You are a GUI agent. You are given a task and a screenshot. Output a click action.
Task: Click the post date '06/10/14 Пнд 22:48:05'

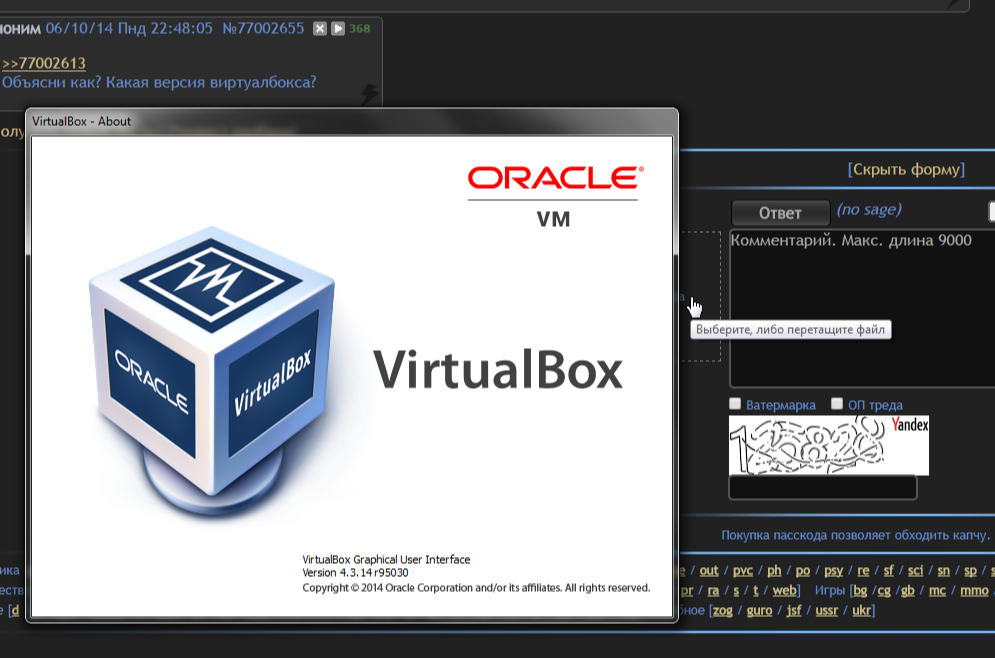pyautogui.click(x=129, y=29)
